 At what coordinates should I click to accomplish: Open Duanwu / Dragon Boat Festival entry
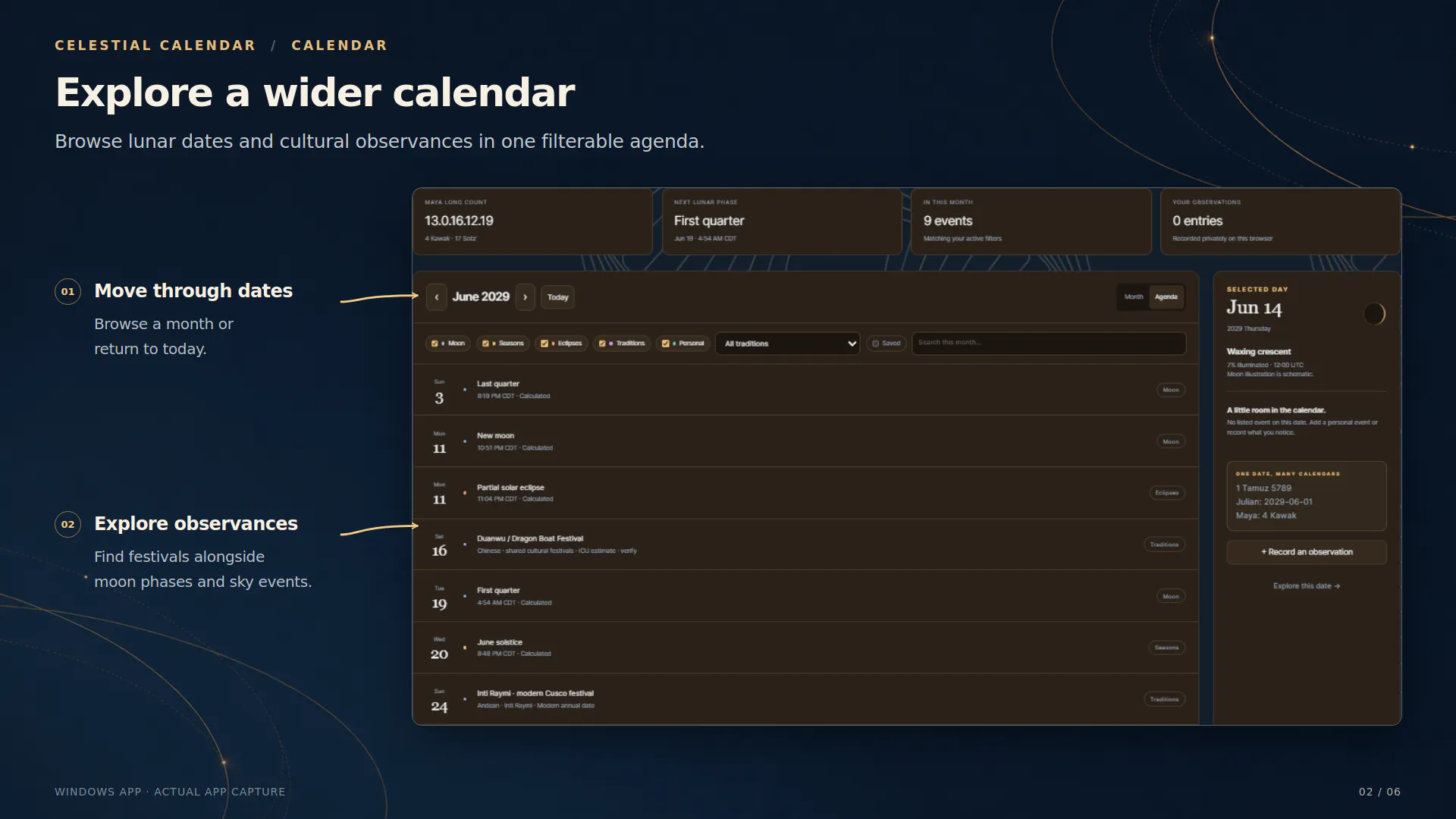(x=805, y=544)
